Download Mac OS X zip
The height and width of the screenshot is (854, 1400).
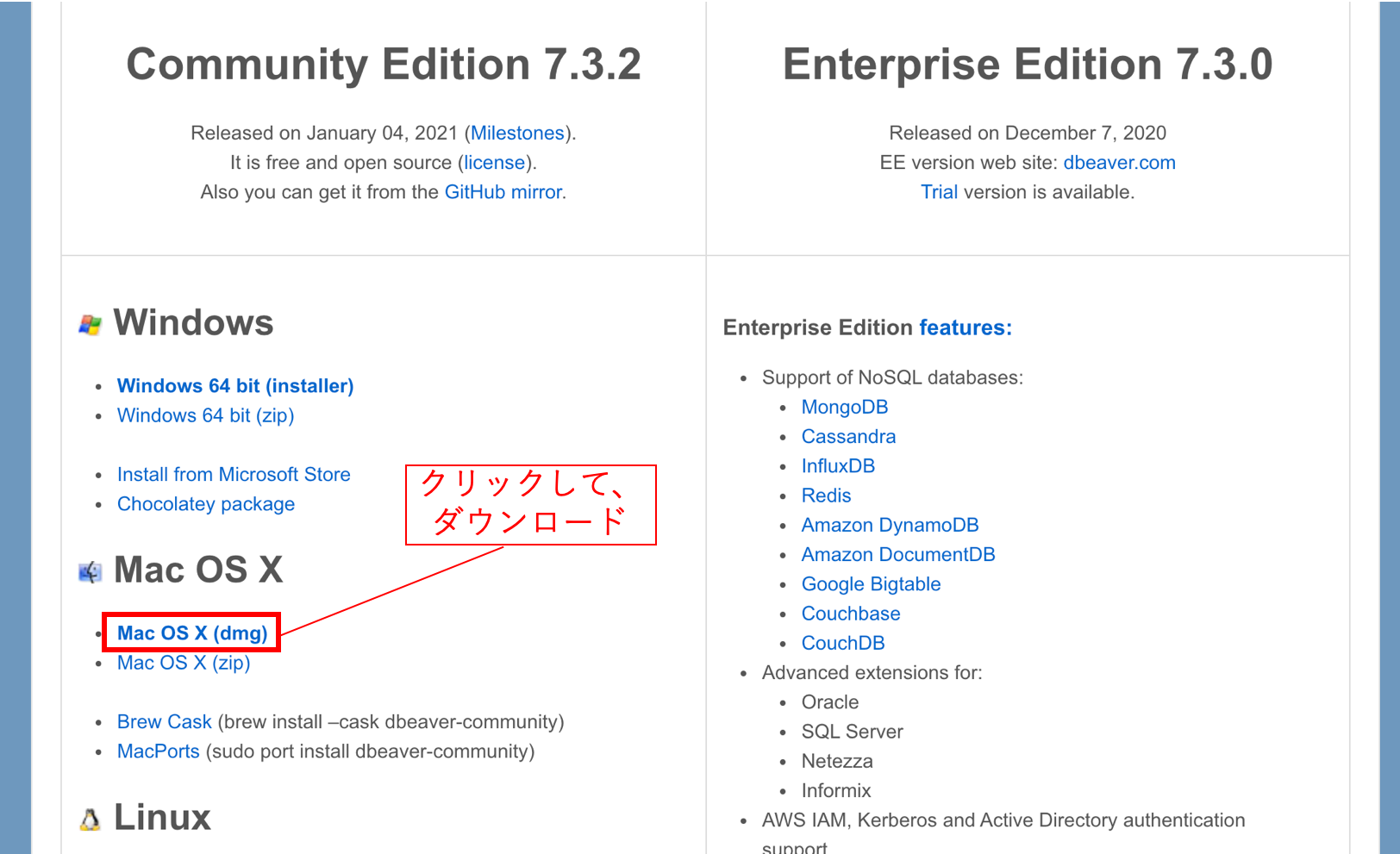(183, 663)
